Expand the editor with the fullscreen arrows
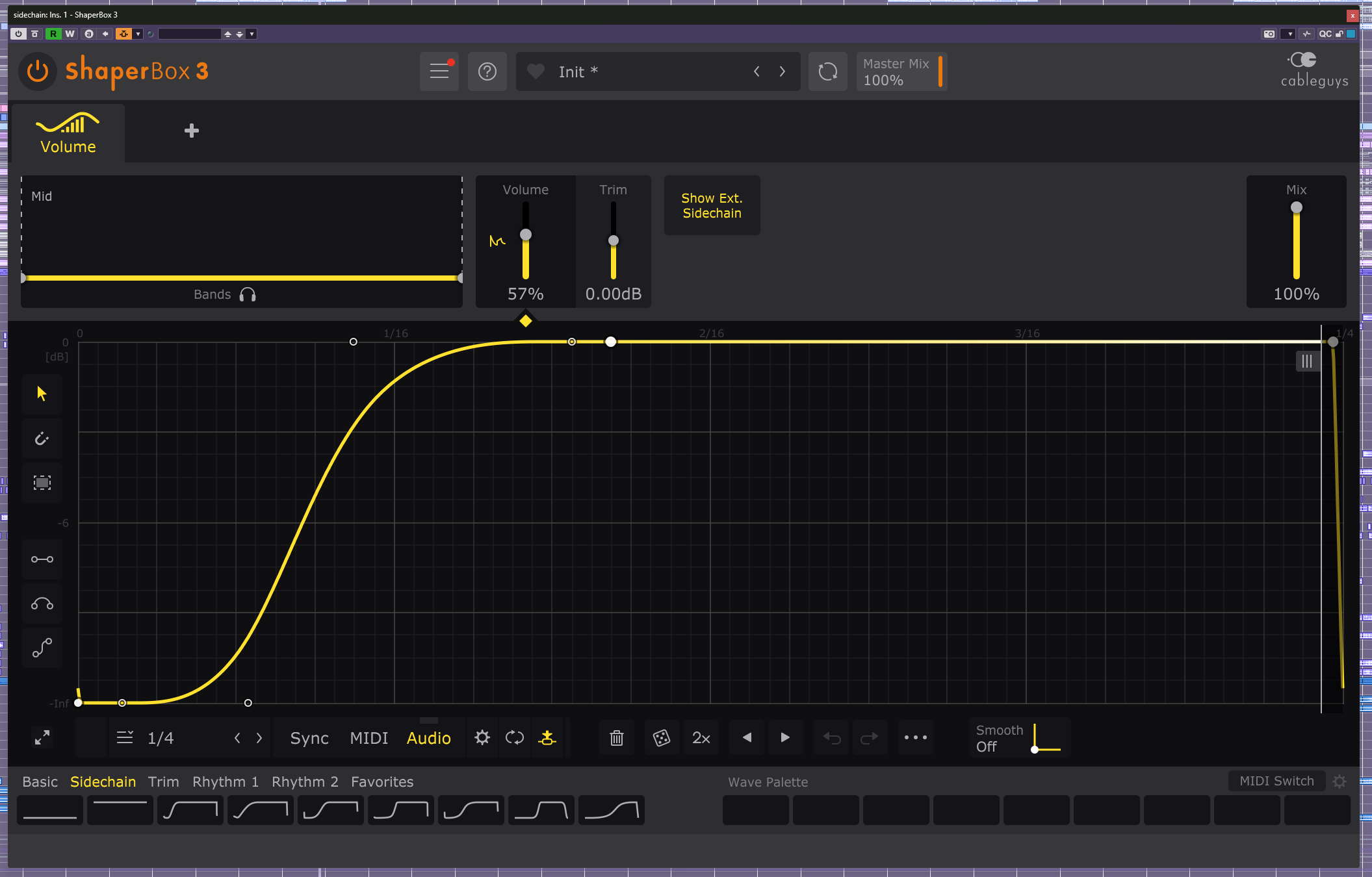The height and width of the screenshot is (877, 1372). [42, 737]
